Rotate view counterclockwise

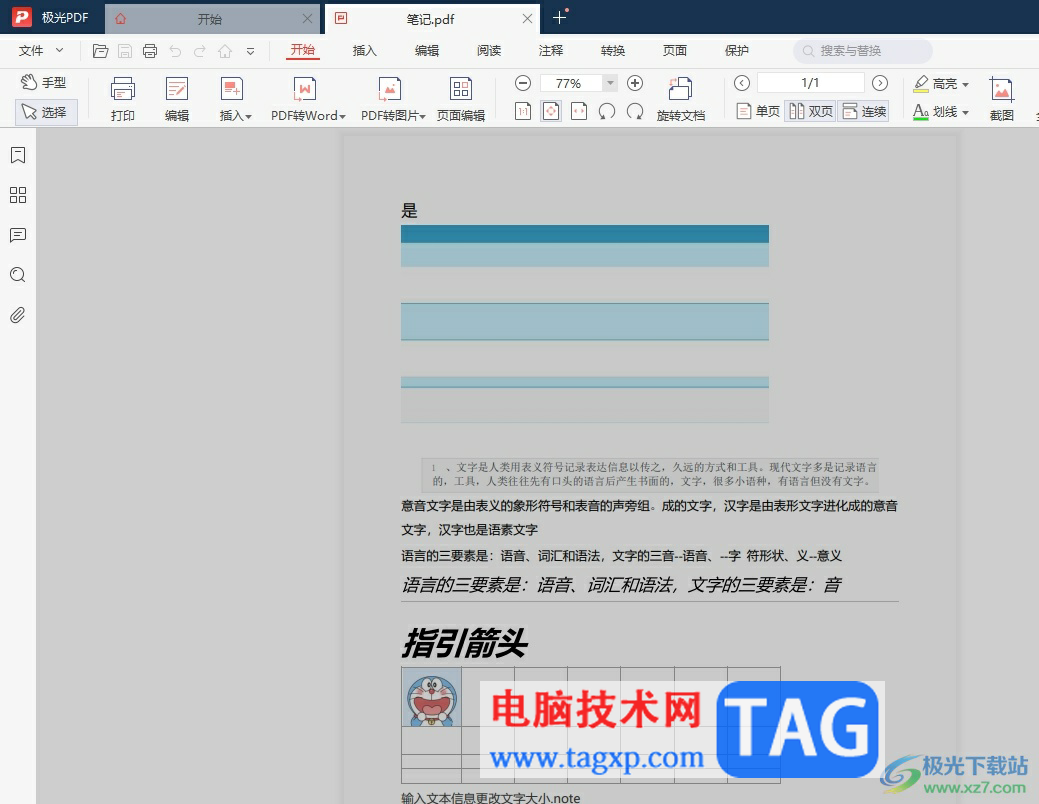(606, 111)
